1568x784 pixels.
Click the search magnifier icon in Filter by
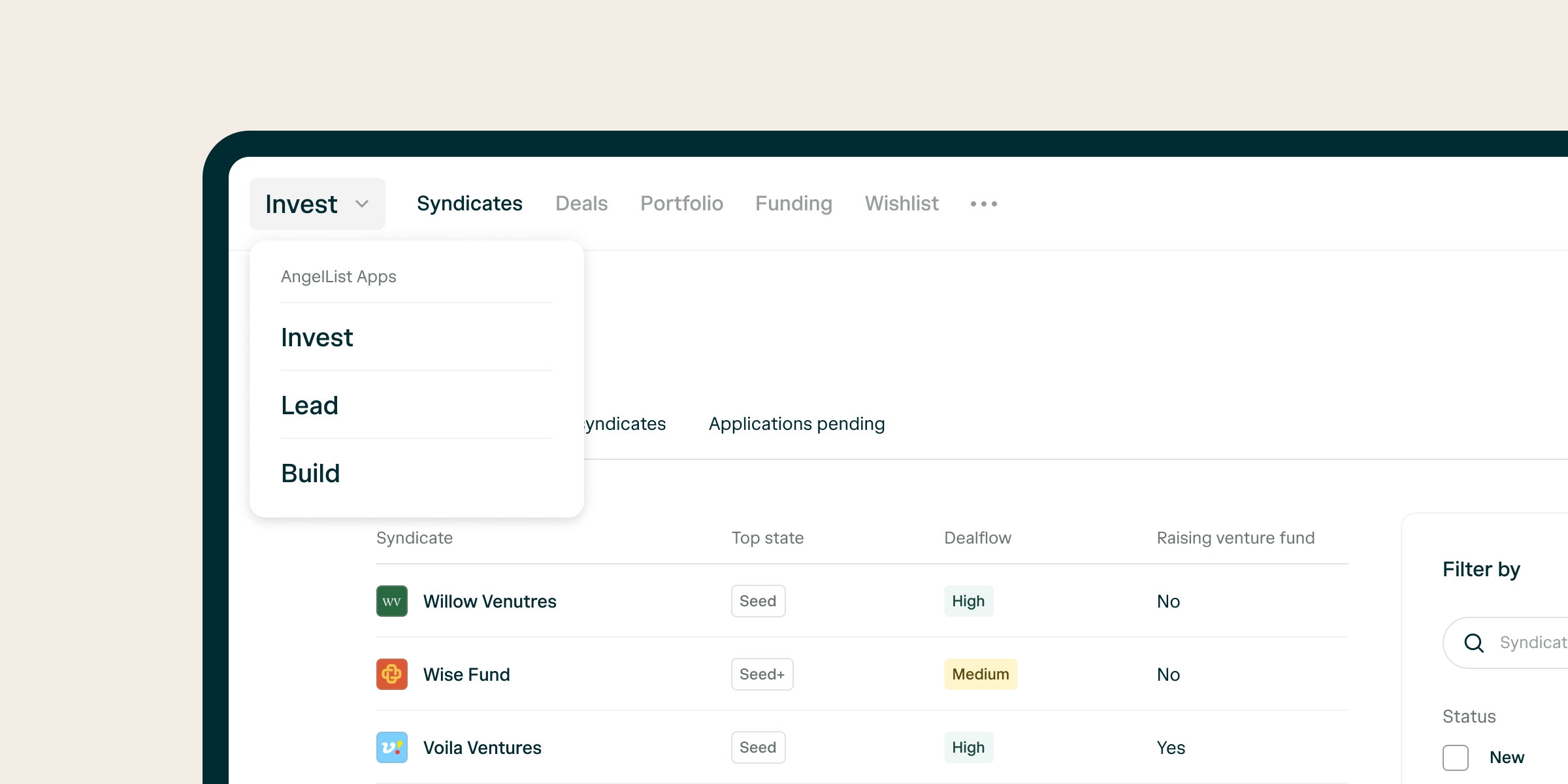point(1474,643)
